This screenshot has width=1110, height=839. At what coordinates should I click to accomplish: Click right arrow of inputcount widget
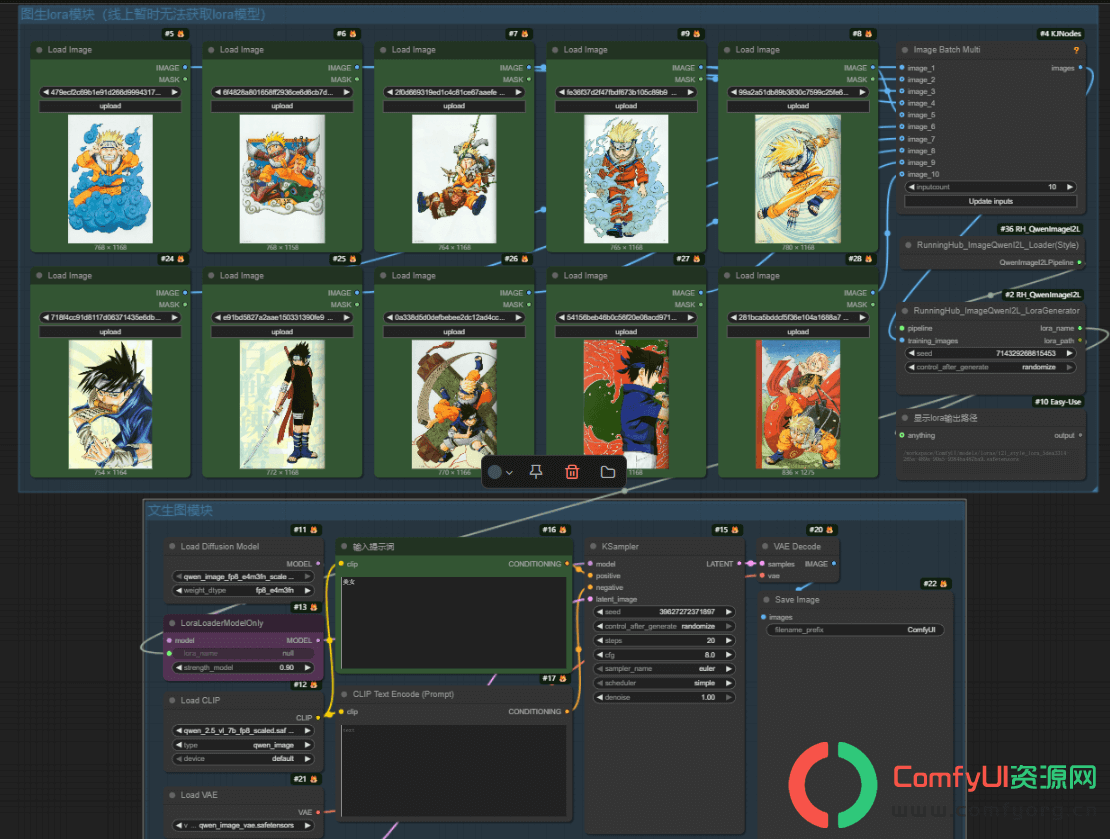click(1070, 187)
